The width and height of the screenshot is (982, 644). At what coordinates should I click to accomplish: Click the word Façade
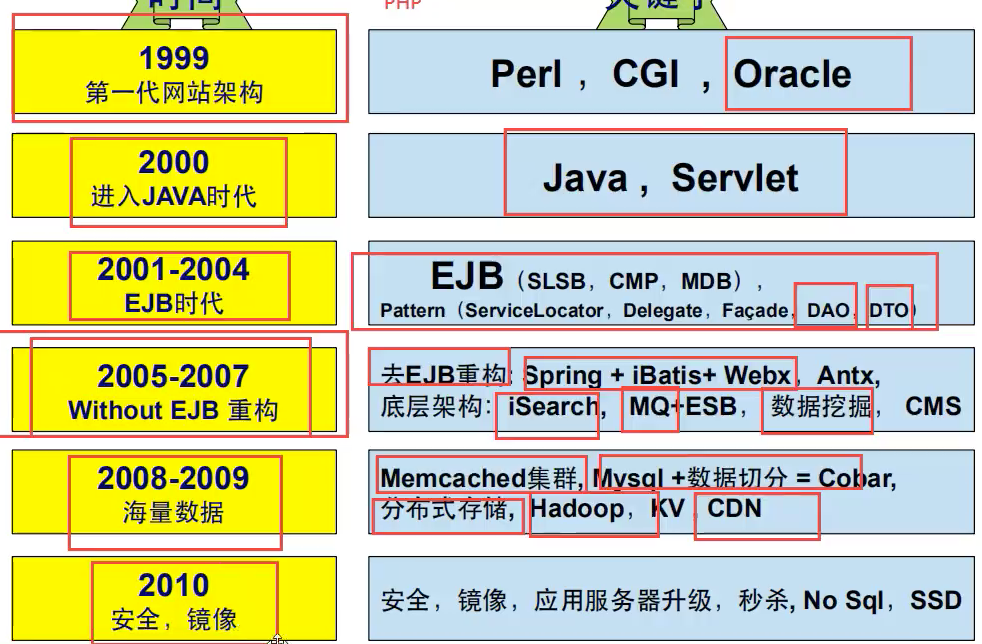755,311
